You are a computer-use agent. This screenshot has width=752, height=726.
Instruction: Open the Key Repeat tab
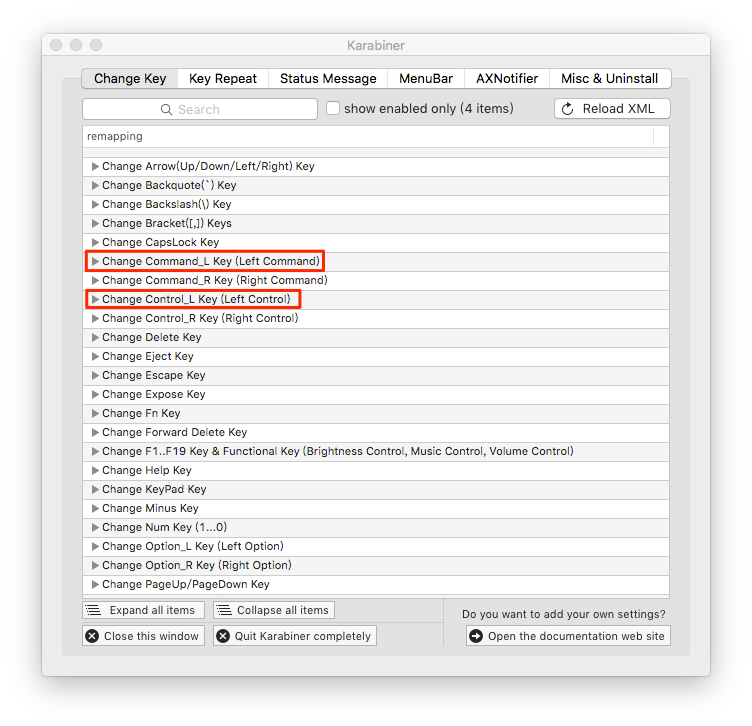coord(223,79)
